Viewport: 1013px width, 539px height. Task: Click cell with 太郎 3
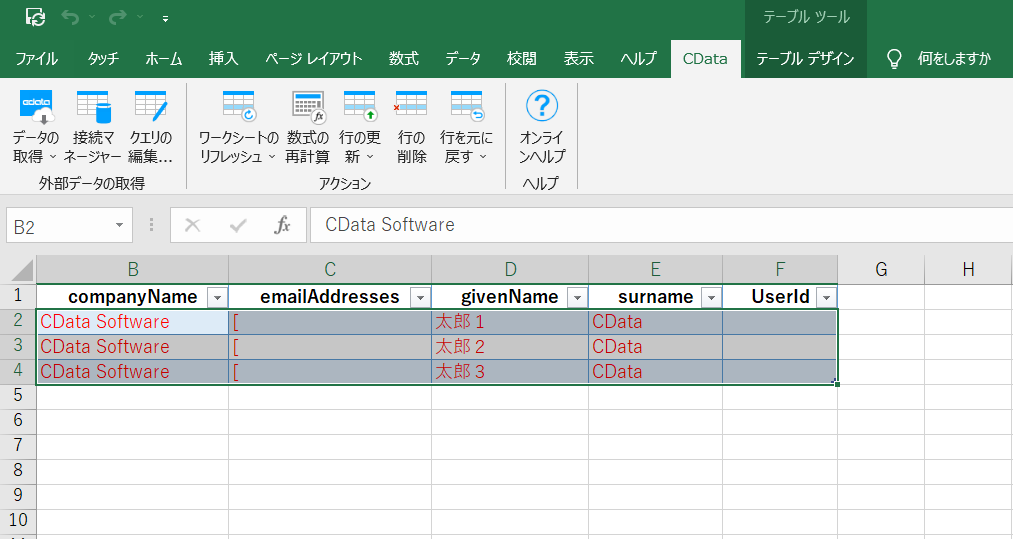(x=510, y=372)
